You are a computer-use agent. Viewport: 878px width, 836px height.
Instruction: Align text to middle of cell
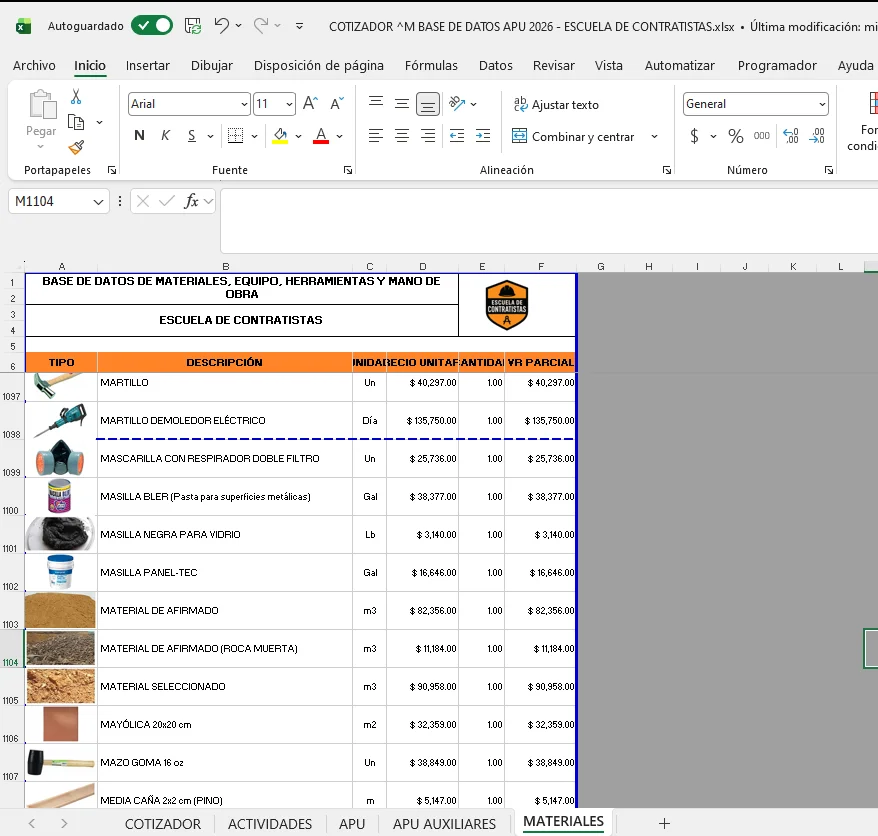coord(401,104)
